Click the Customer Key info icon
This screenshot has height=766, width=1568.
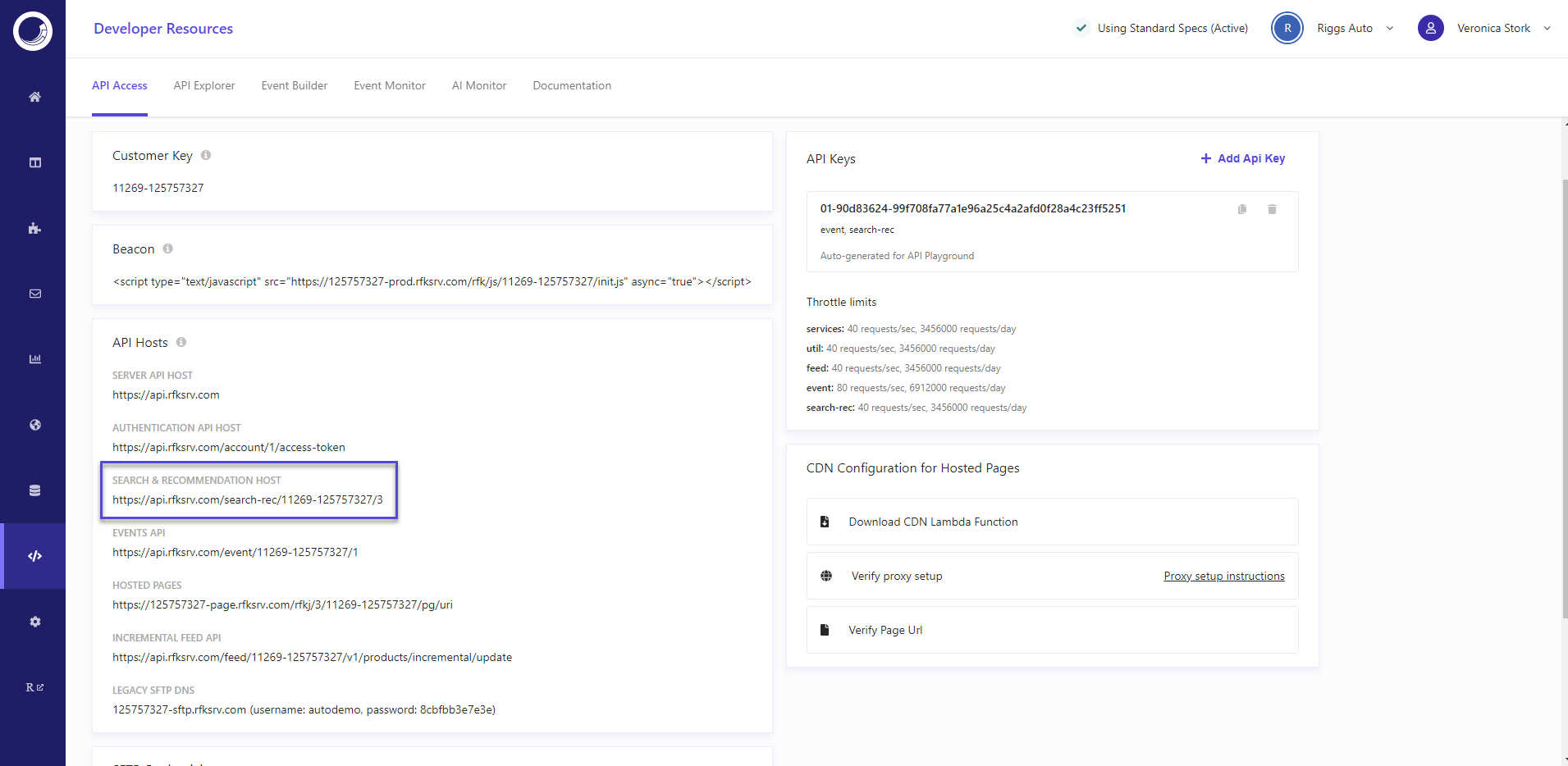pyautogui.click(x=206, y=155)
